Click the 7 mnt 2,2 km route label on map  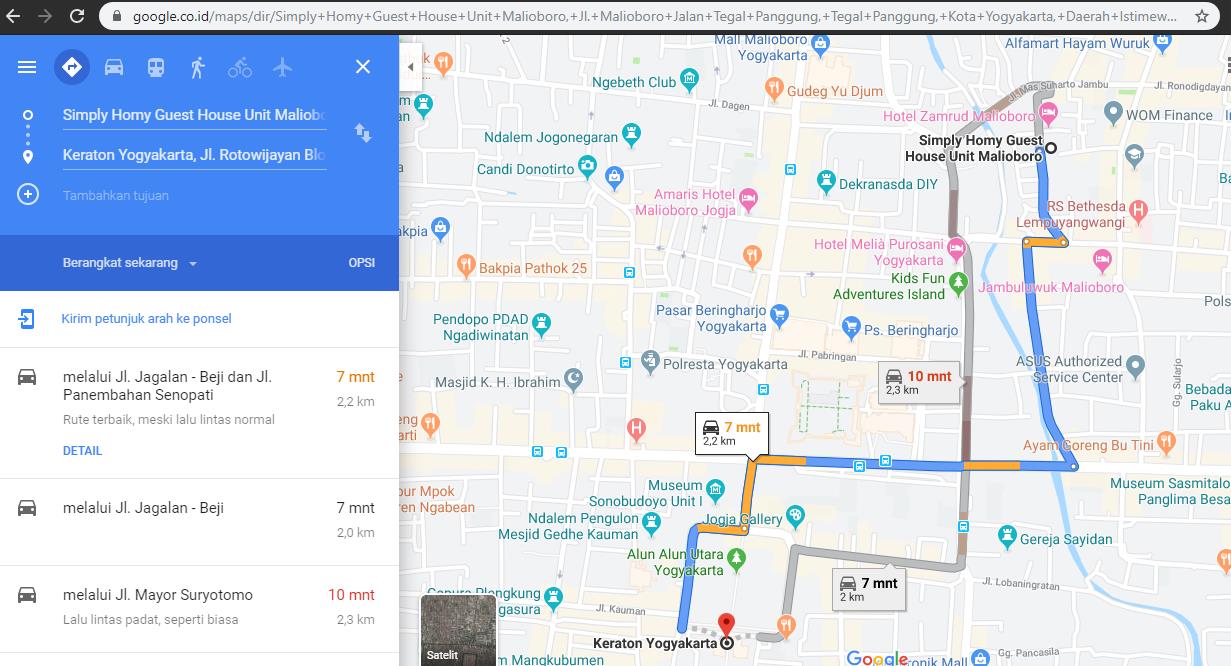732,433
